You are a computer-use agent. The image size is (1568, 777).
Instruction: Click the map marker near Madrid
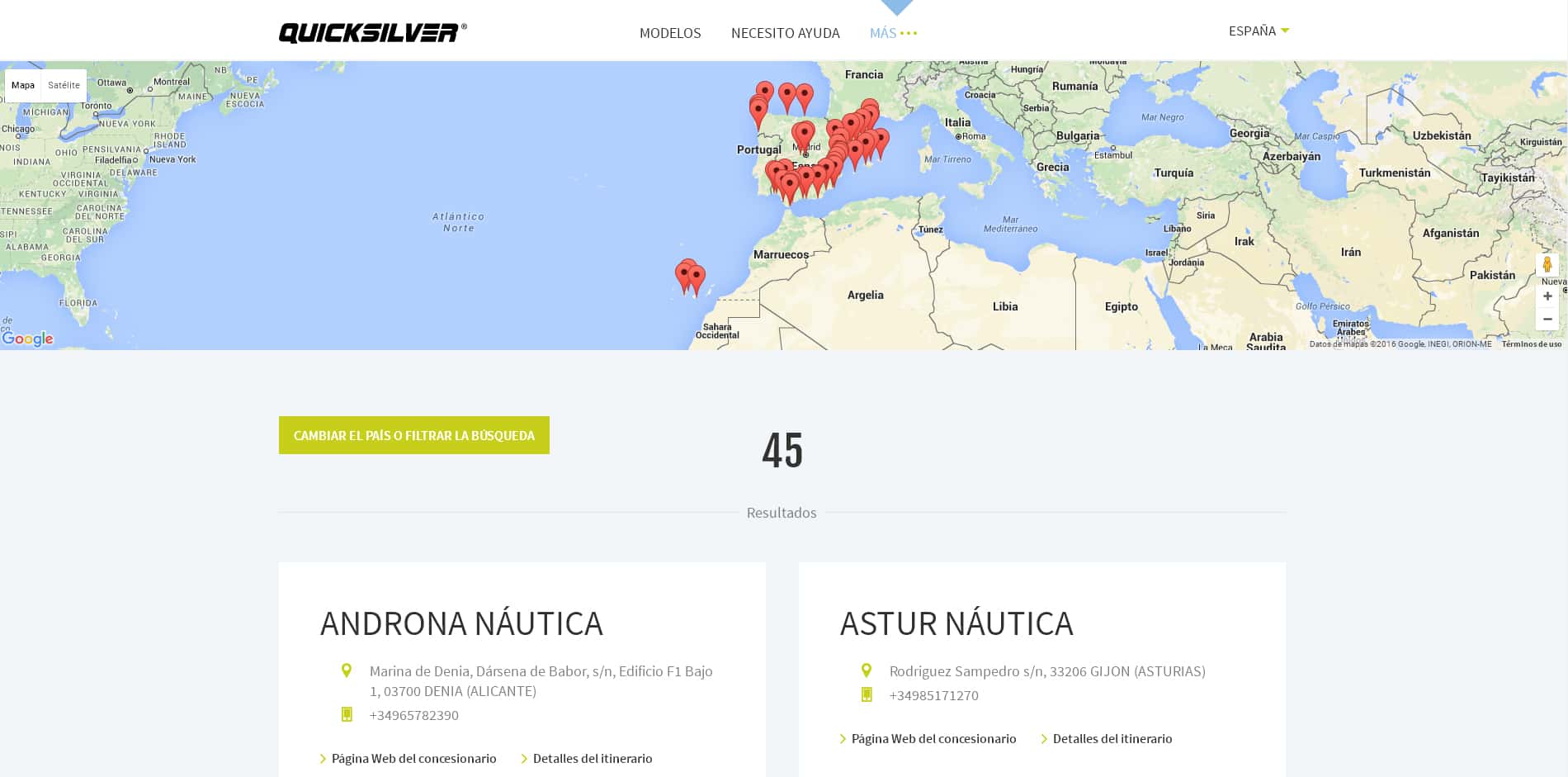[x=804, y=134]
